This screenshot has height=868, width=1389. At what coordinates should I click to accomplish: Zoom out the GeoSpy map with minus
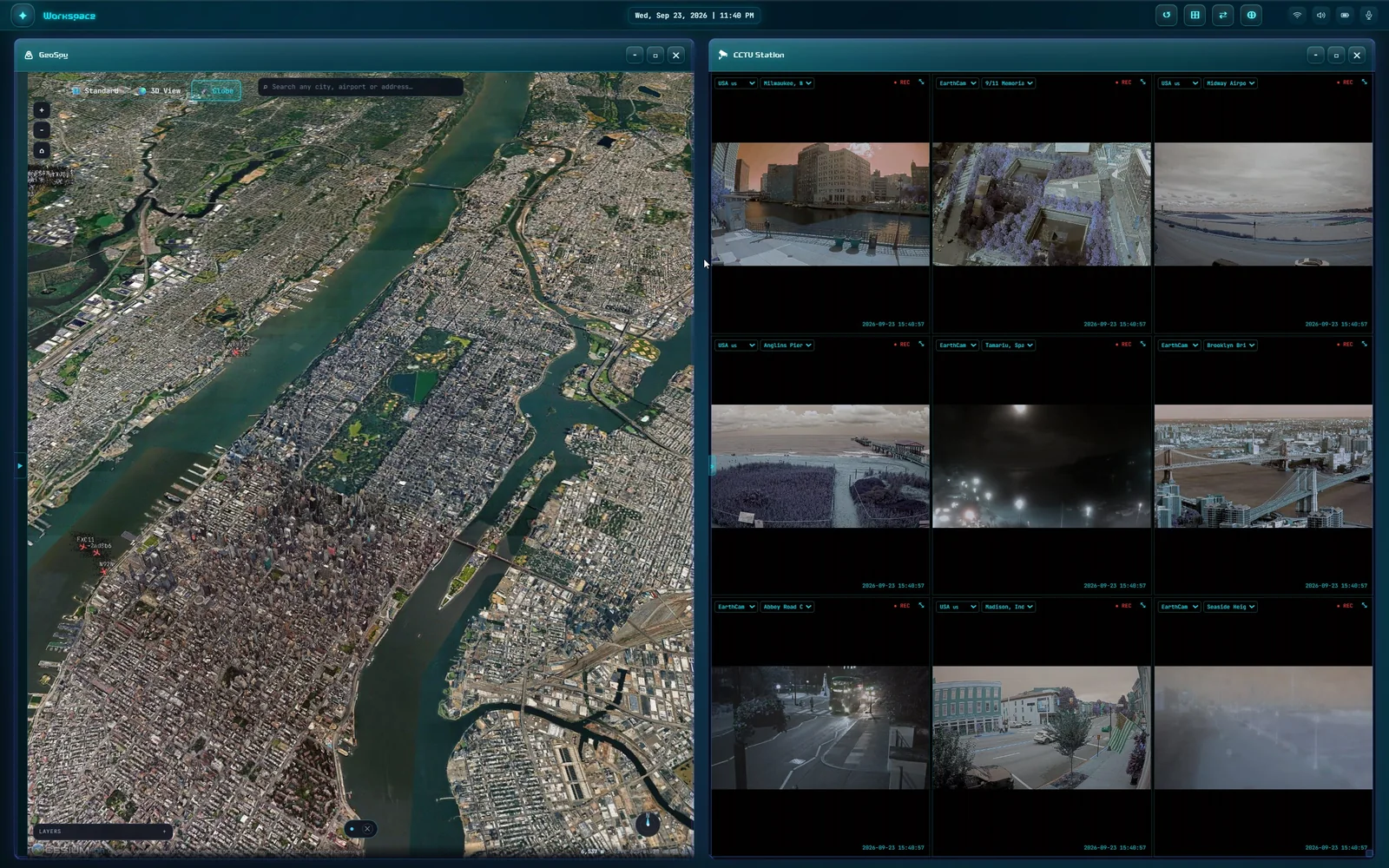tap(42, 130)
